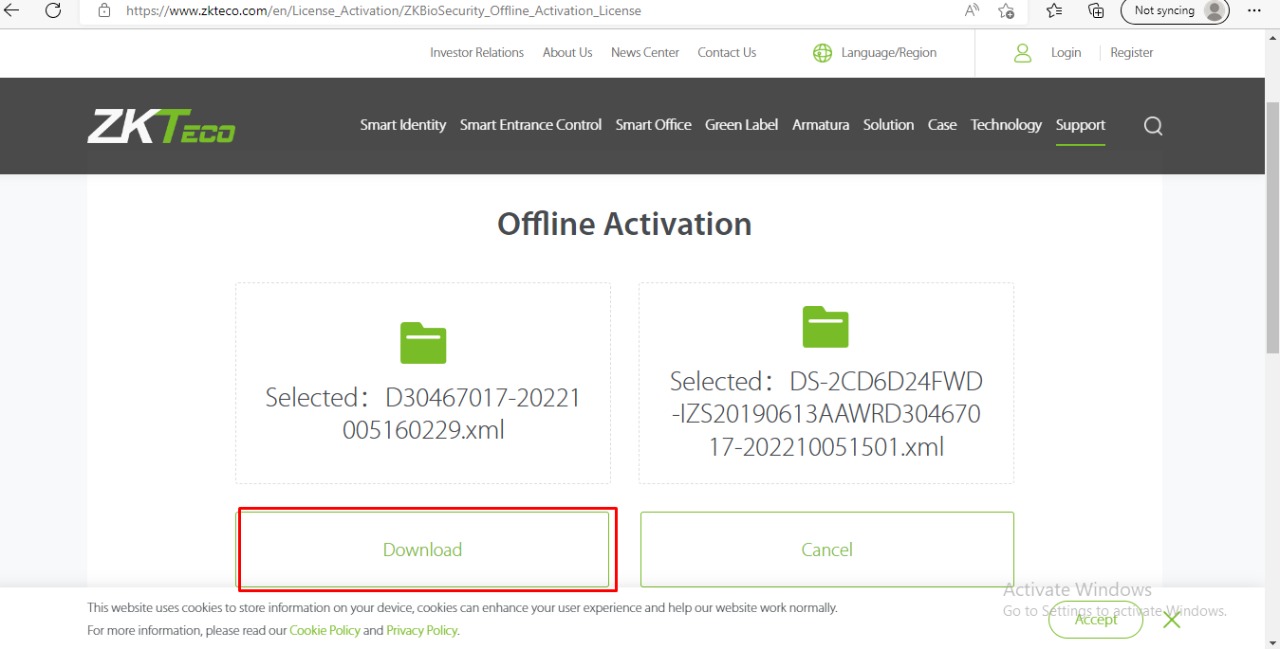Click the left green folder file icon
Image resolution: width=1280 pixels, height=649 pixels.
point(423,344)
